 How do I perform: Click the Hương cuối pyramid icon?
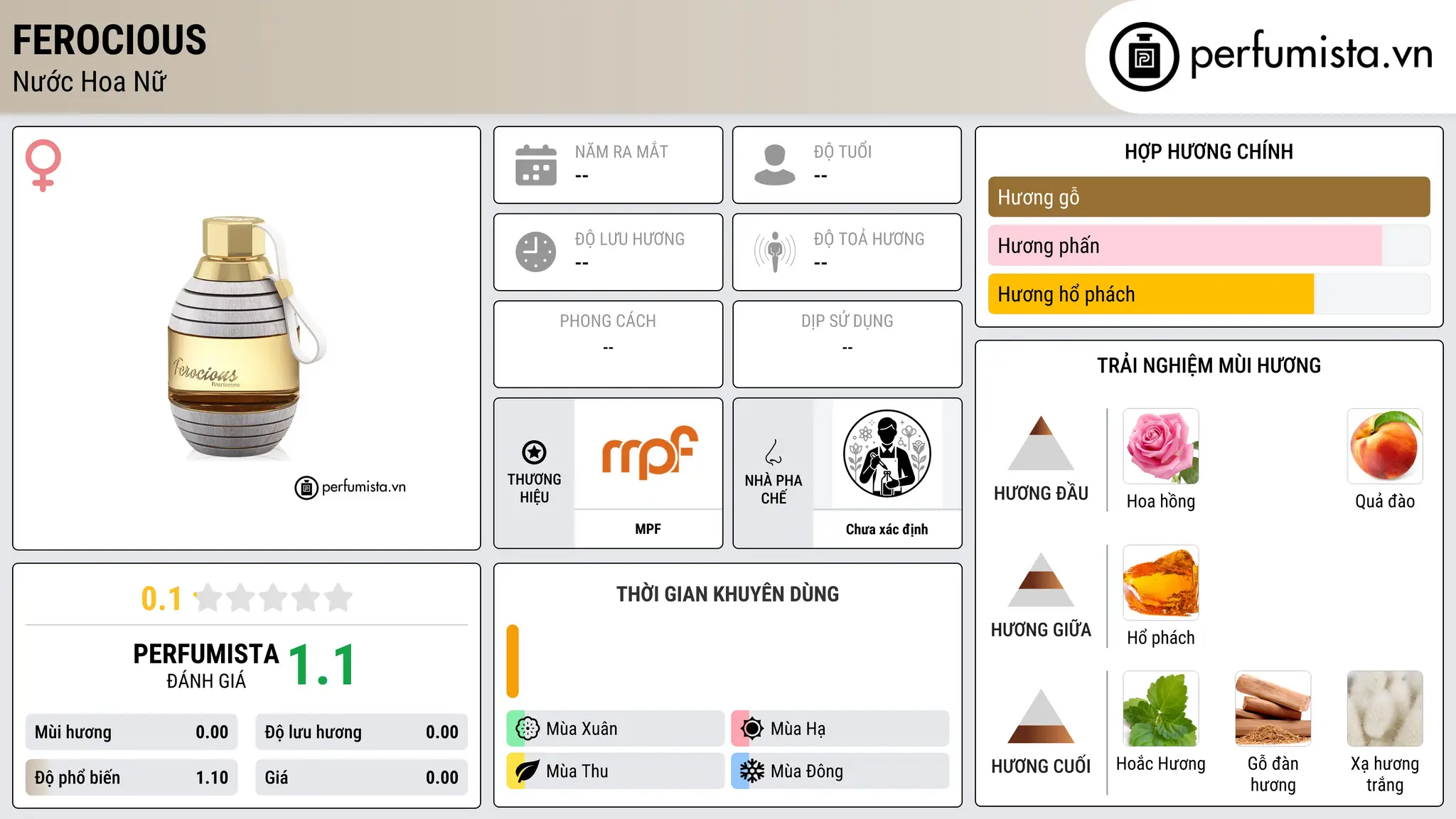(x=1041, y=716)
